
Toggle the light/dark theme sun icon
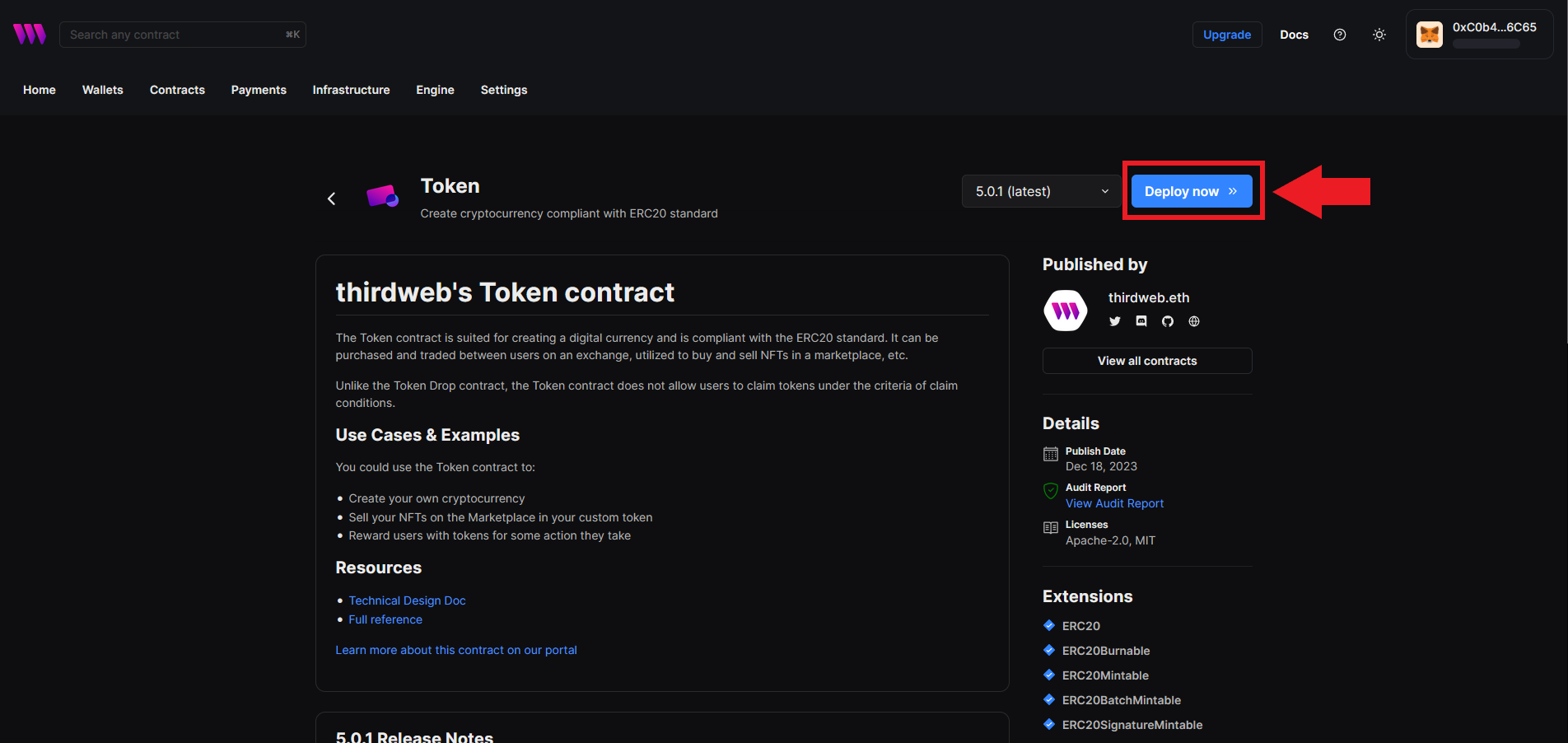coord(1379,35)
